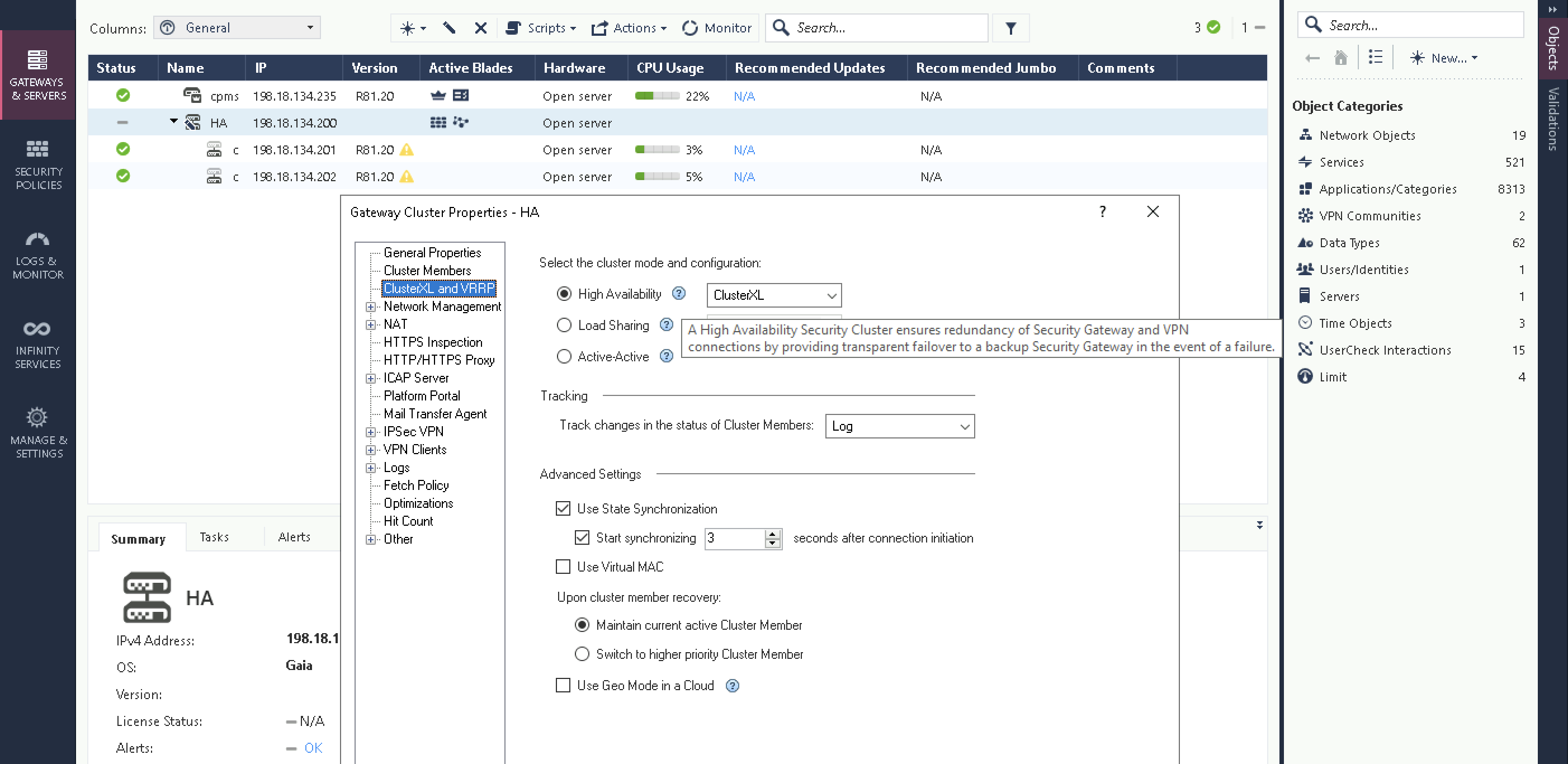This screenshot has width=1568, height=764.
Task: Select Switch to higher priority Cluster Member
Action: 582,654
